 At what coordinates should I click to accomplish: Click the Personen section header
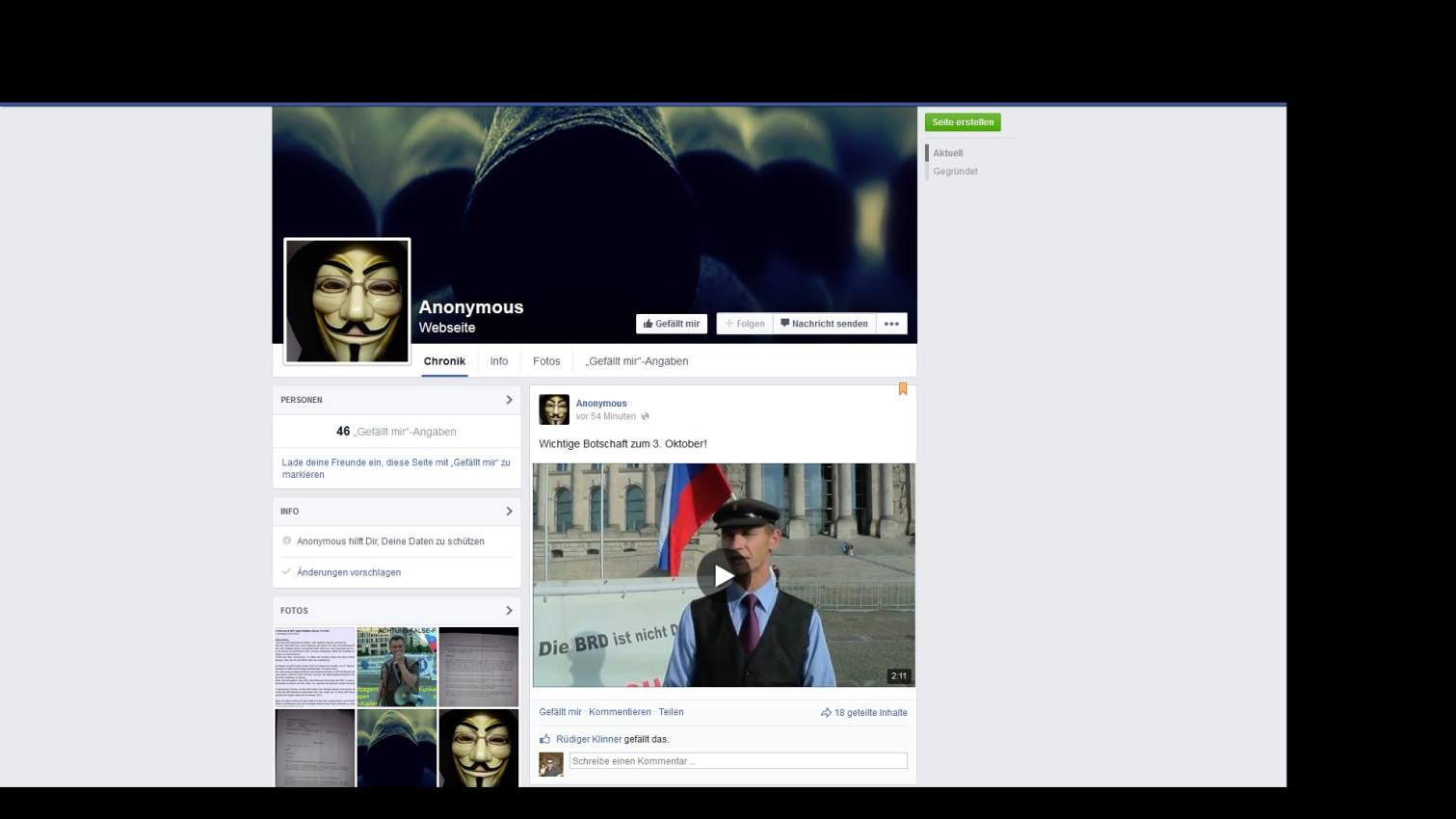[x=302, y=400]
